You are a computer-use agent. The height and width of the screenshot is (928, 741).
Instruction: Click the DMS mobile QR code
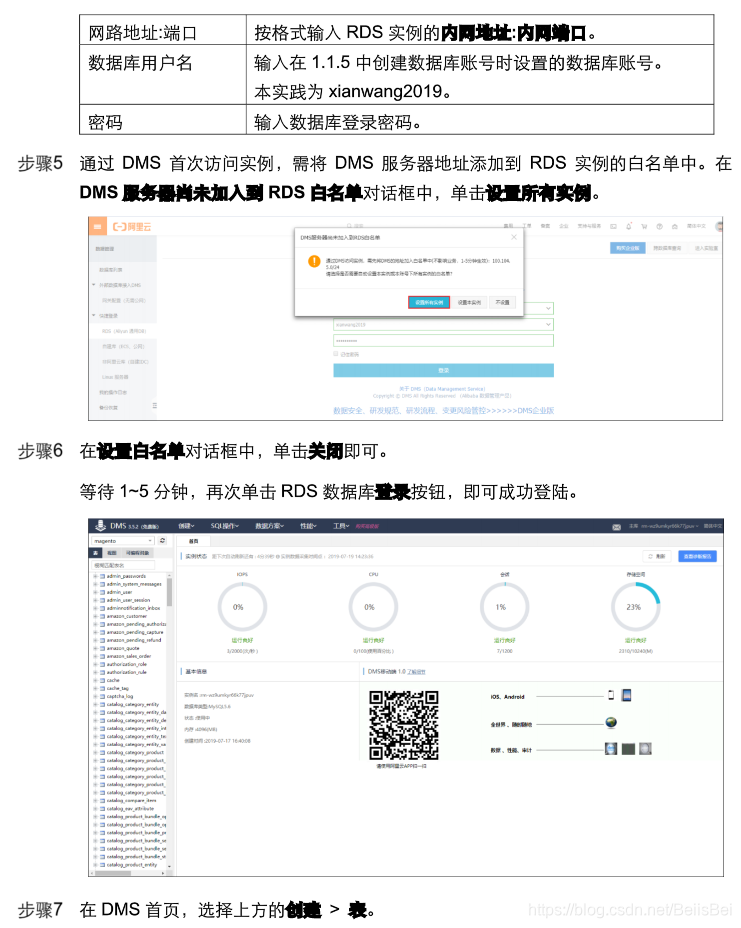404,725
